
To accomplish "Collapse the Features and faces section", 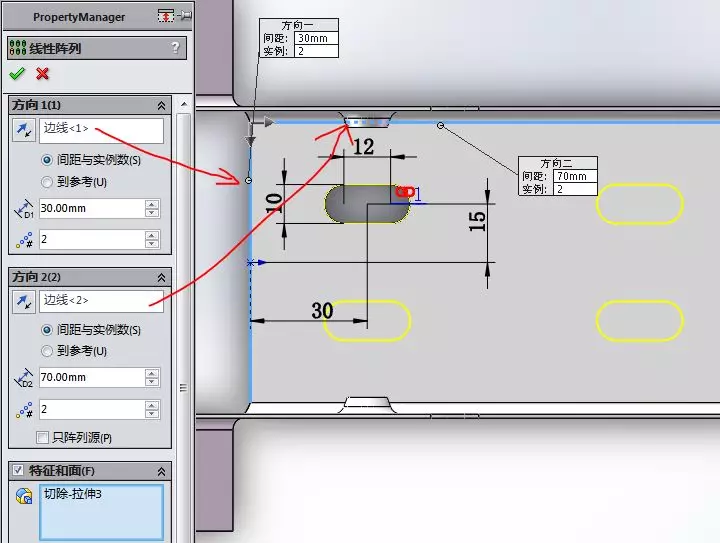I will pyautogui.click(x=161, y=471).
